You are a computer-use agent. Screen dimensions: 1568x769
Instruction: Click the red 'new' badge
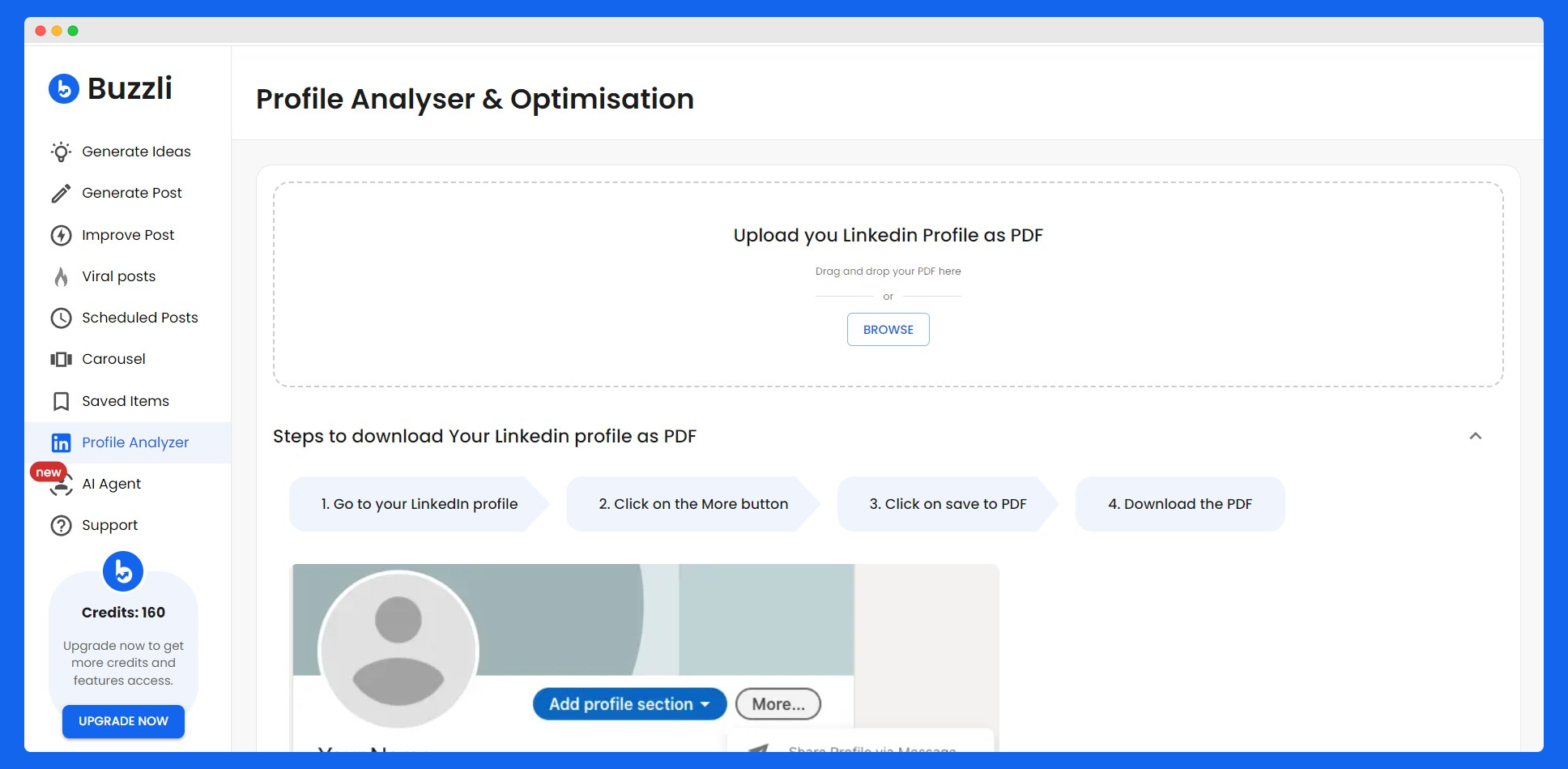[x=48, y=472]
